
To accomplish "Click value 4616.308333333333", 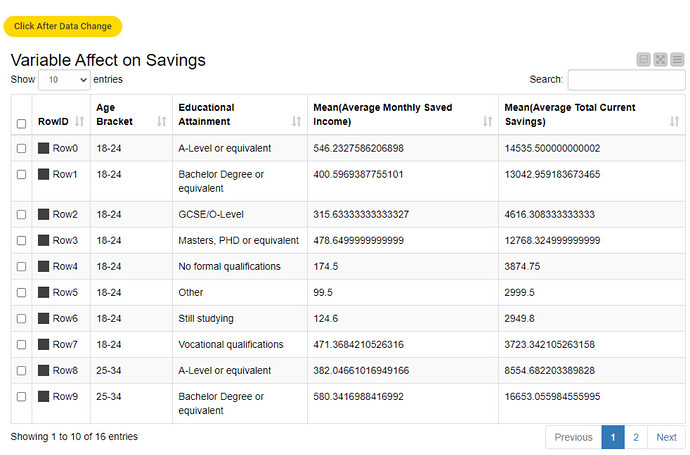I will click(550, 214).
